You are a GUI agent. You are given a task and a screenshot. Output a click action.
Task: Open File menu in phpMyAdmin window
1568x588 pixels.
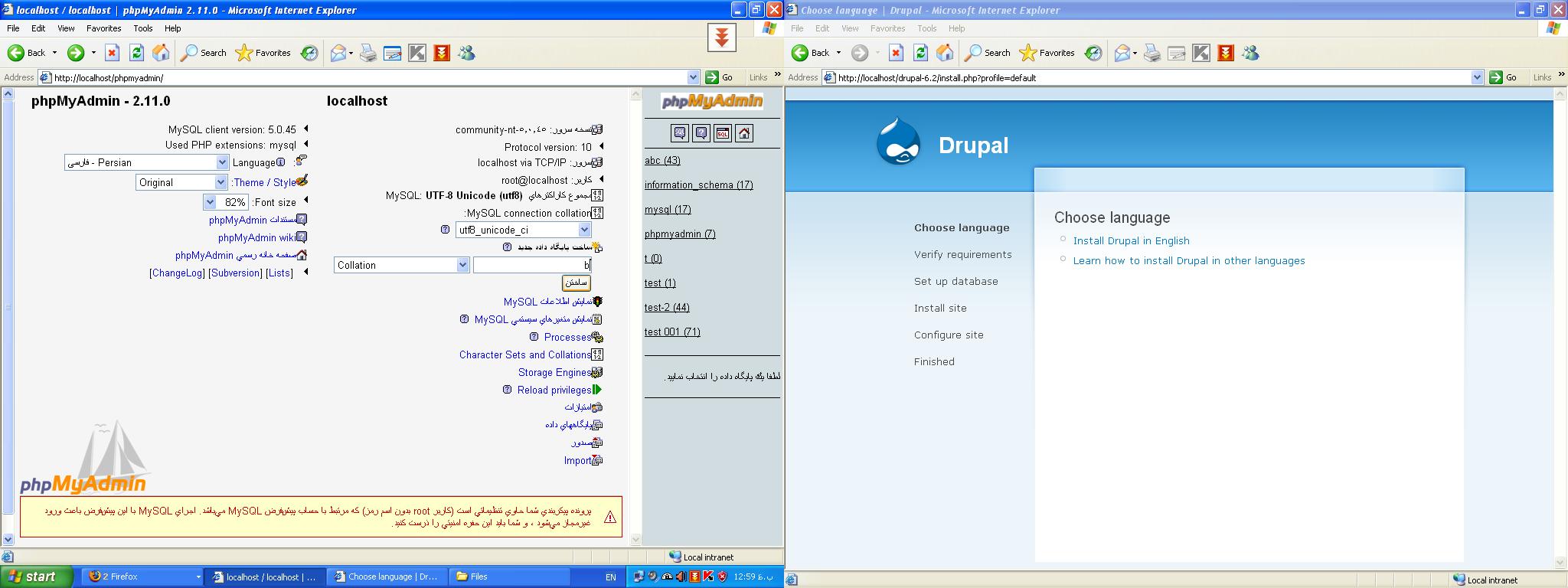point(13,28)
